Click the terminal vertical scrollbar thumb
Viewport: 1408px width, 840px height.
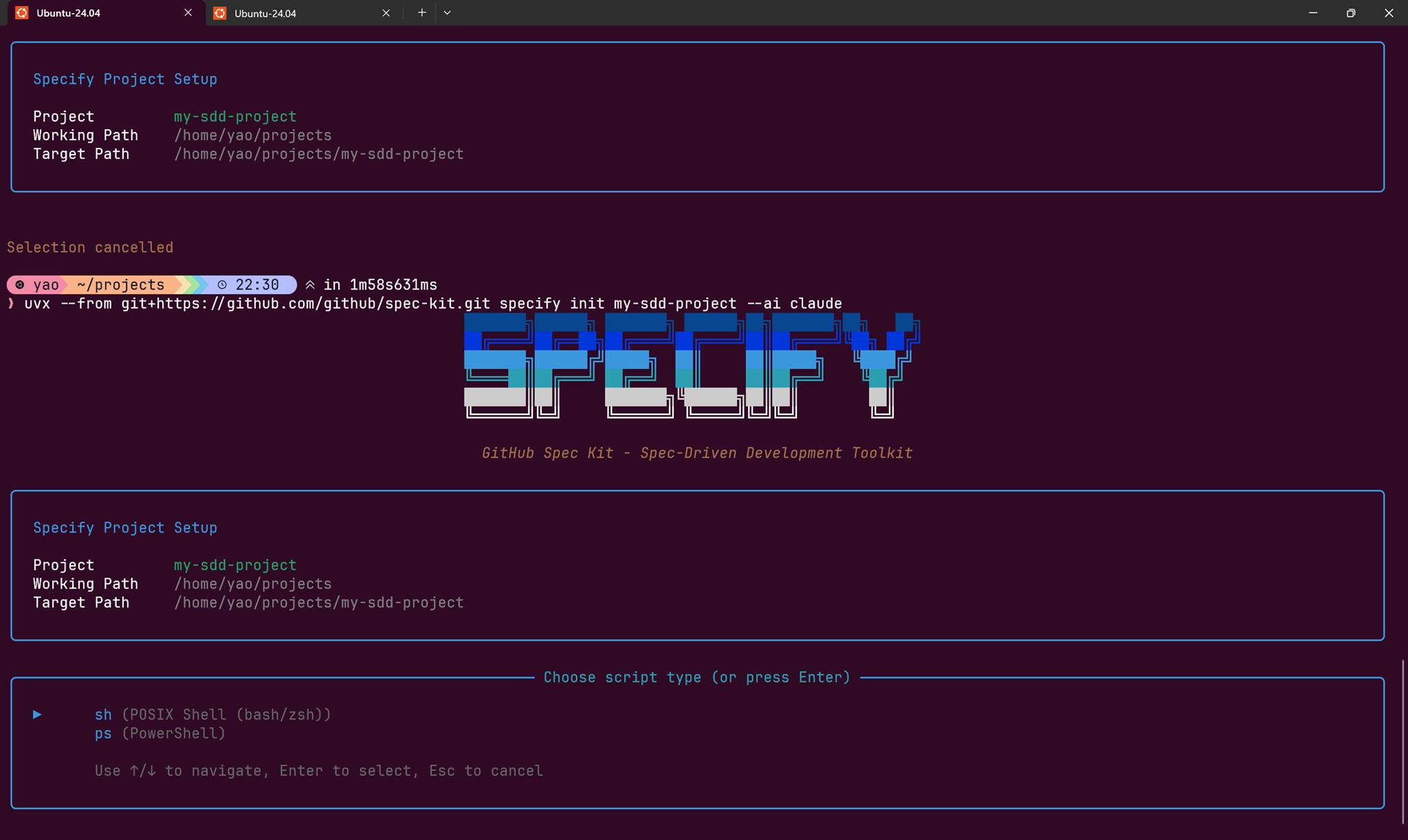(1402, 741)
